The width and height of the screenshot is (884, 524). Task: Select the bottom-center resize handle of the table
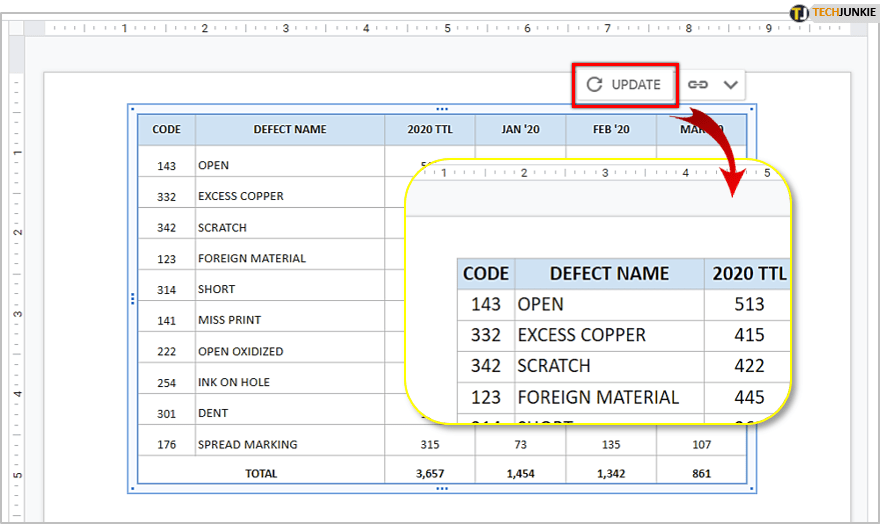(x=442, y=489)
